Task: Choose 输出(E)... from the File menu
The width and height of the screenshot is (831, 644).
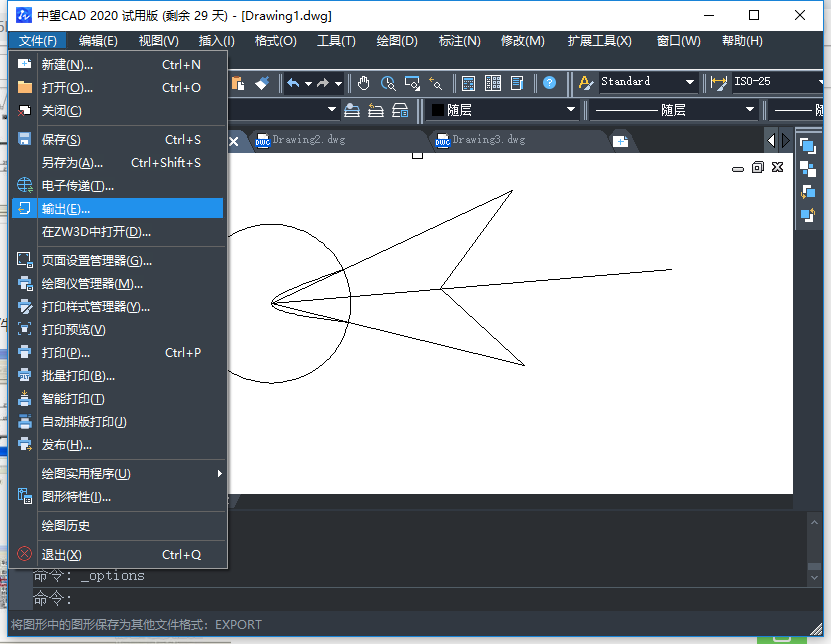Action: coord(118,209)
